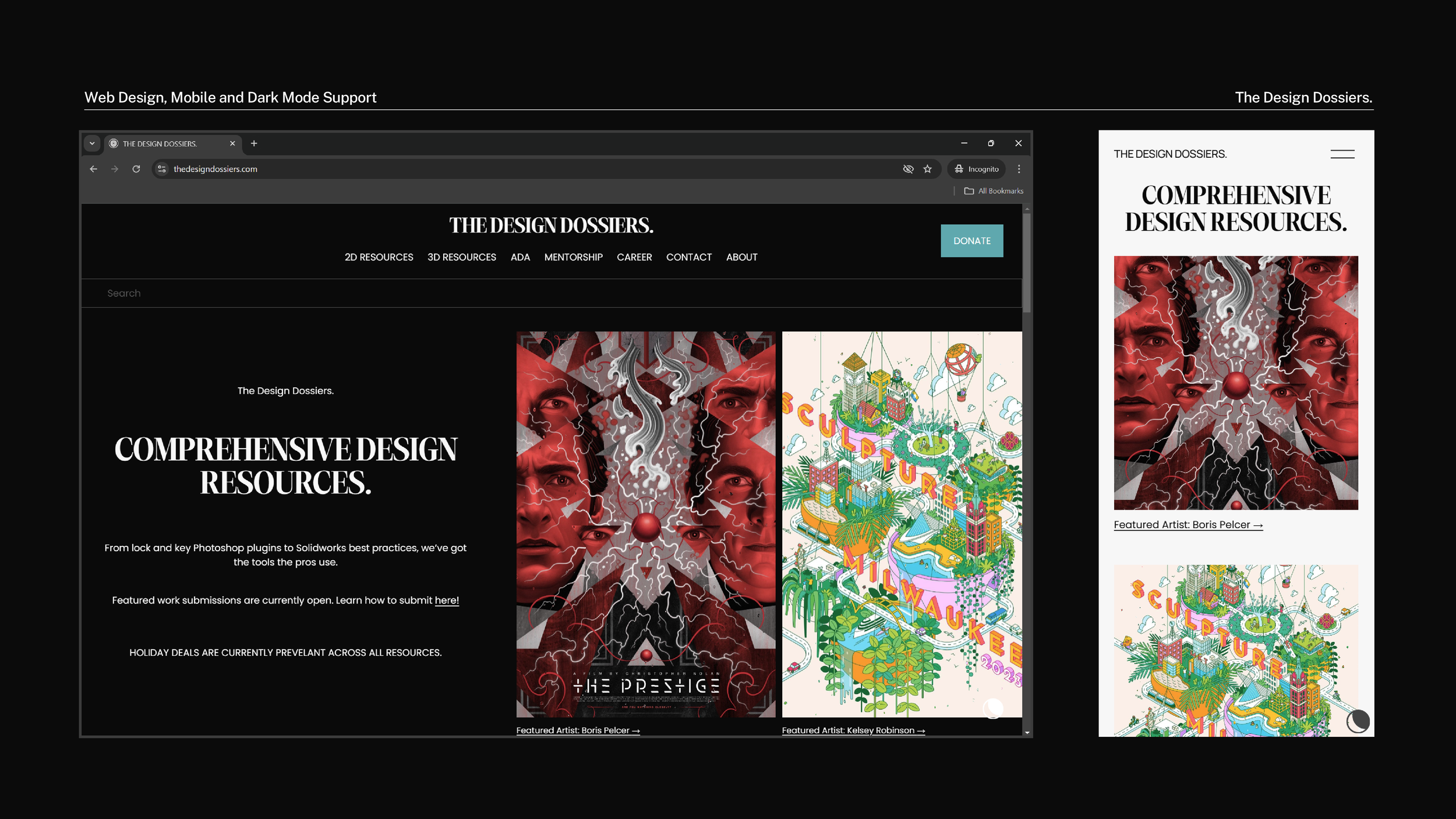Click the browser page vertical scrollbar
This screenshot has width=1456, height=819.
coord(1027,262)
